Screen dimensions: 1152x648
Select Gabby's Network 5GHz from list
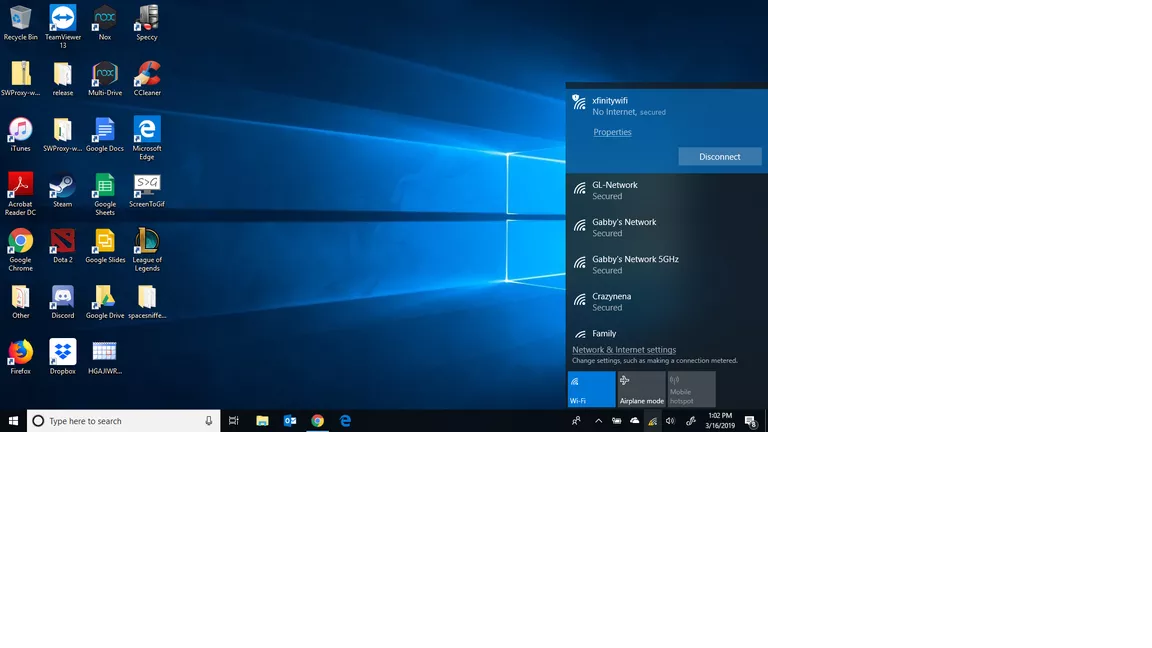coord(666,264)
